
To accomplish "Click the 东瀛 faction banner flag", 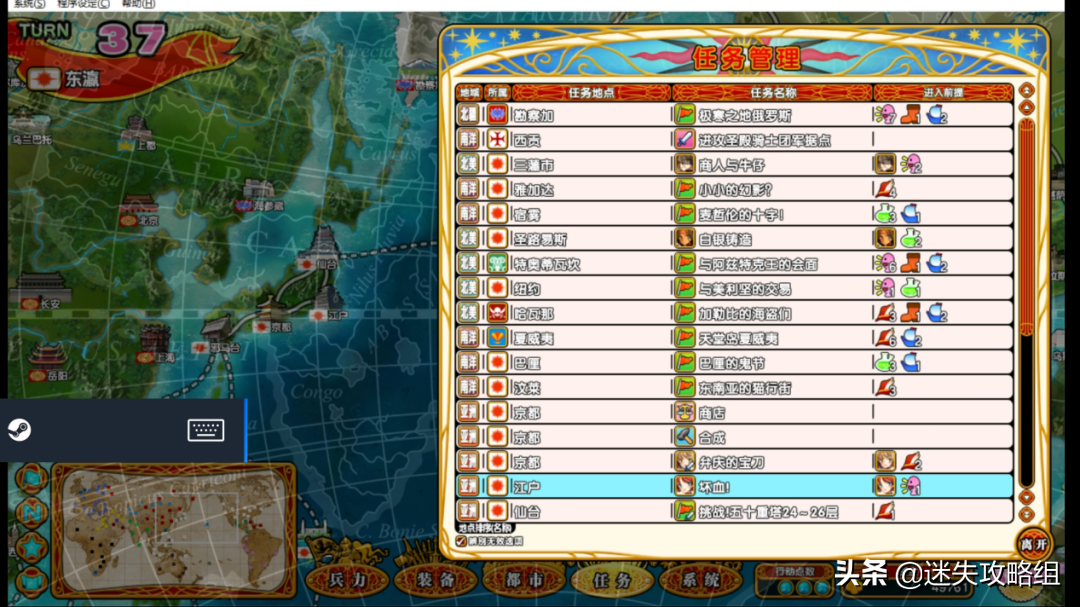I will coord(44,79).
